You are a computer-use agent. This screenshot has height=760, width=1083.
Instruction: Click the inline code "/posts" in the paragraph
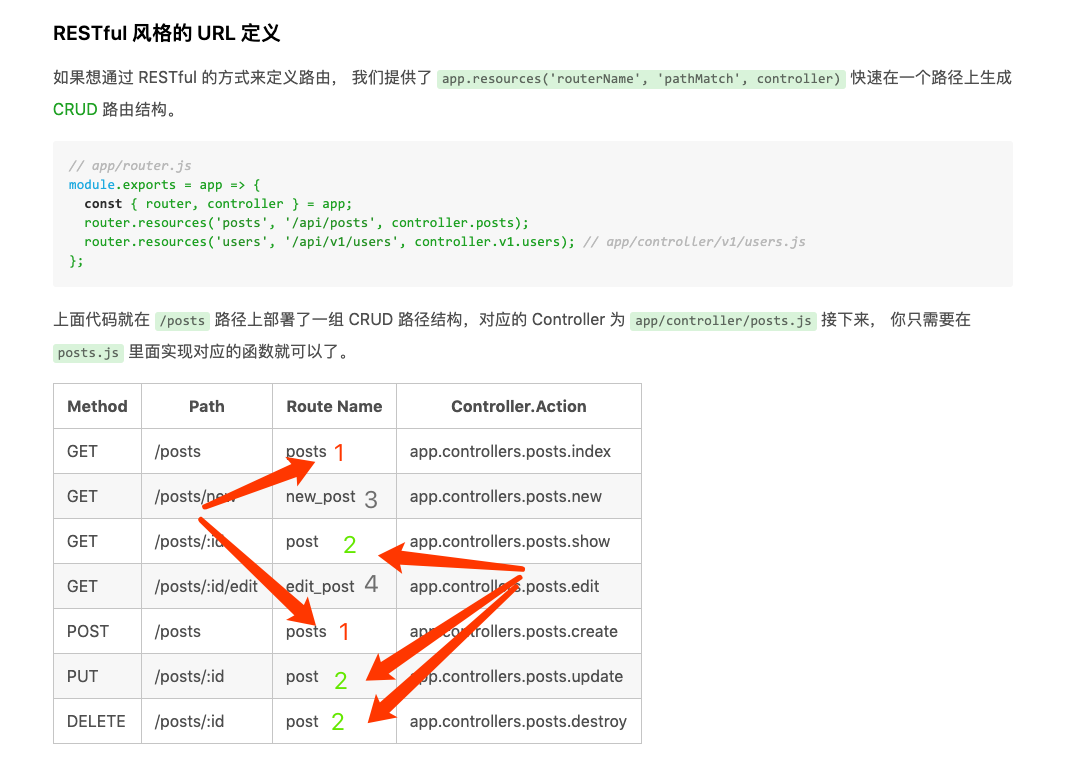click(182, 321)
